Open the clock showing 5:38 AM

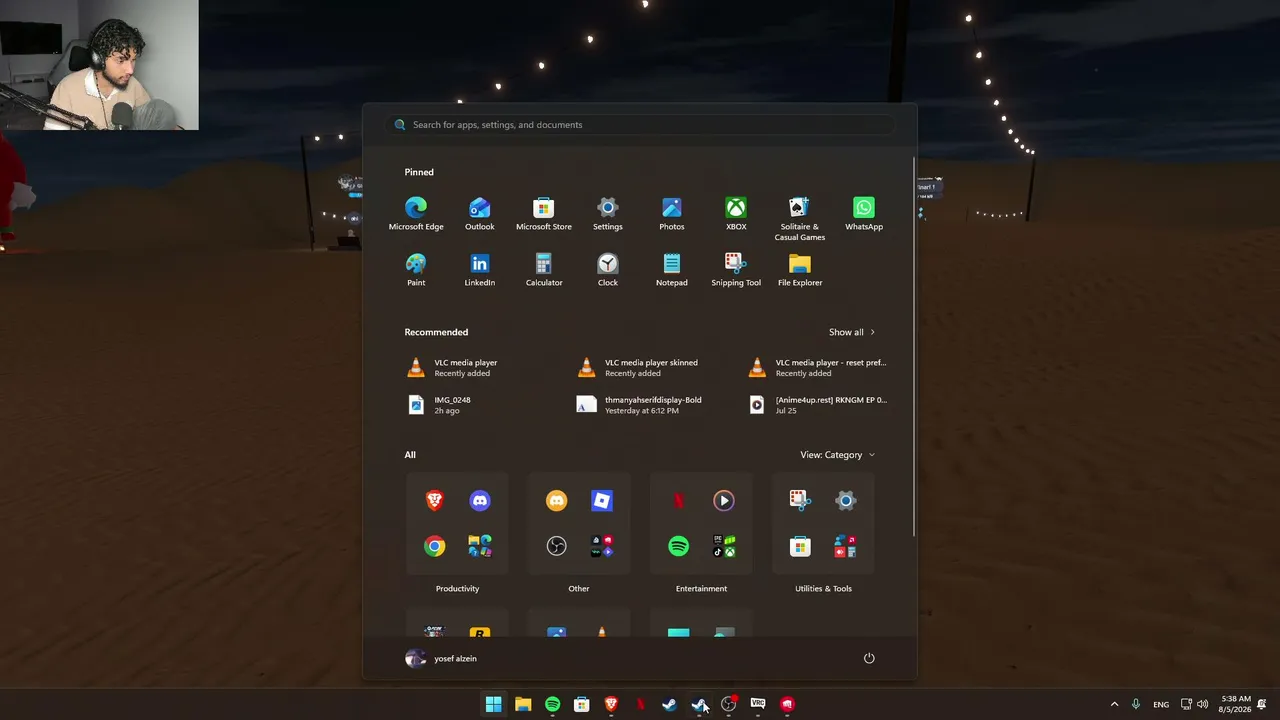tap(1236, 704)
